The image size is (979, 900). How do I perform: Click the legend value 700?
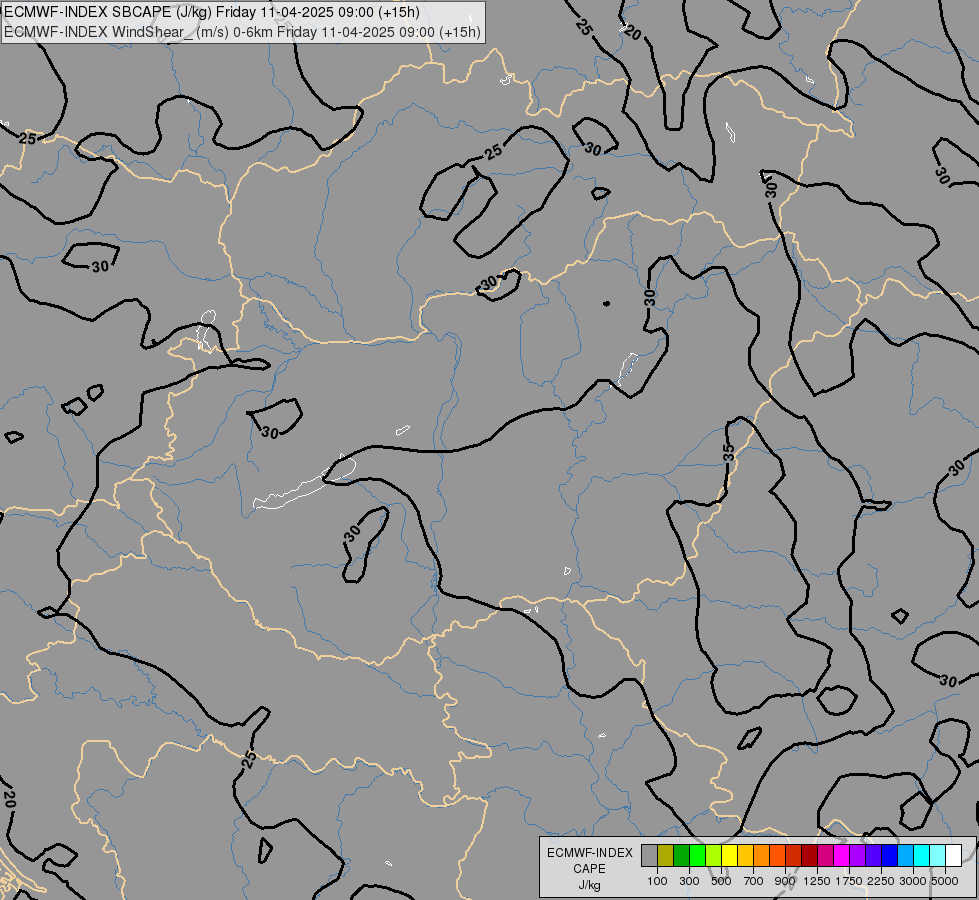(x=754, y=881)
